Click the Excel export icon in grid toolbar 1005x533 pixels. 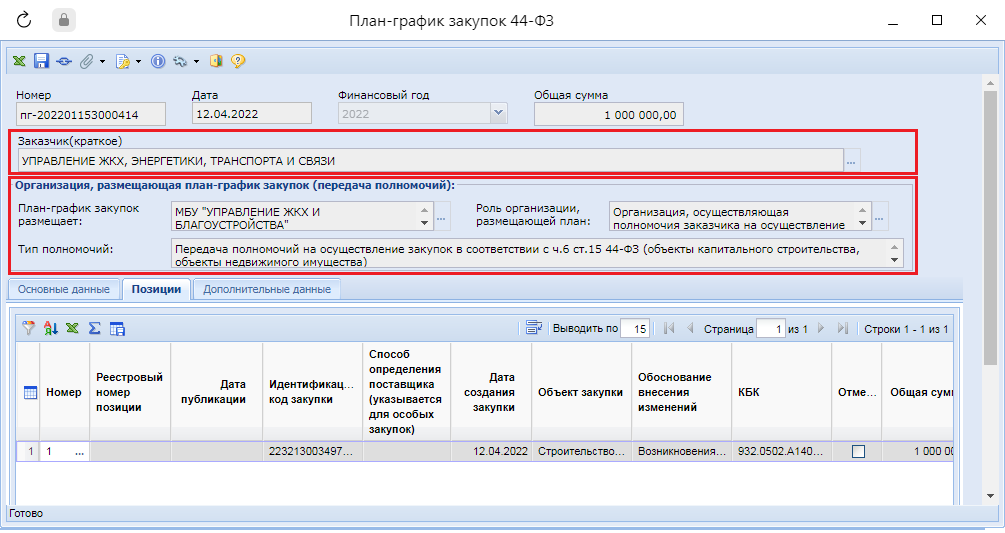(73, 328)
